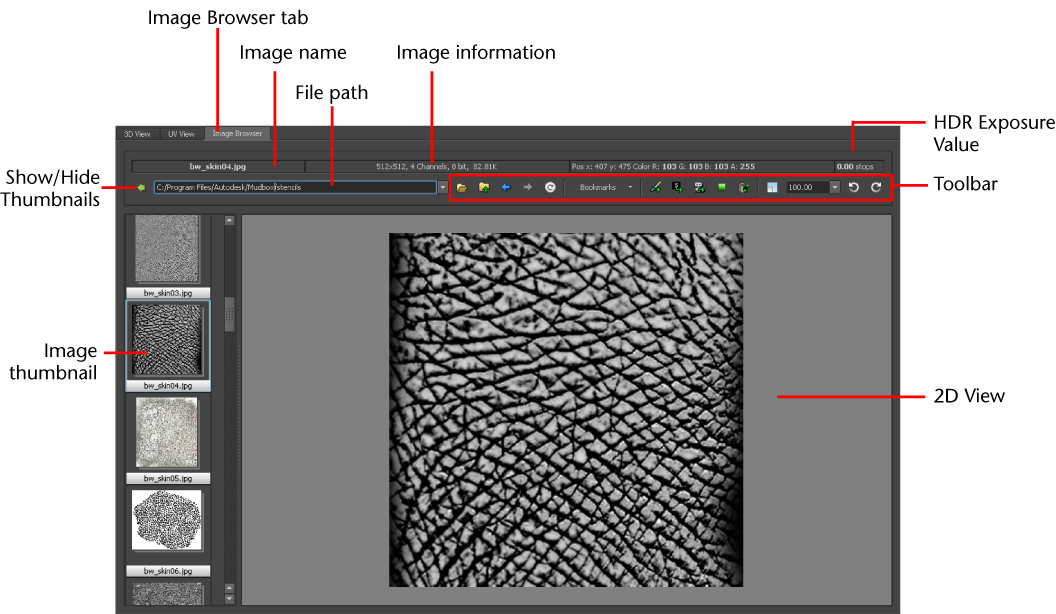Go up one folder level
This screenshot has width=1056, height=614.
[484, 188]
